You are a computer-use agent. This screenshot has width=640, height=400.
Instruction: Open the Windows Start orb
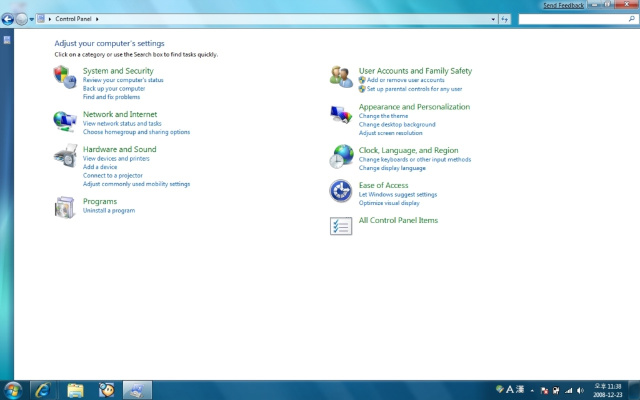[x=13, y=390]
